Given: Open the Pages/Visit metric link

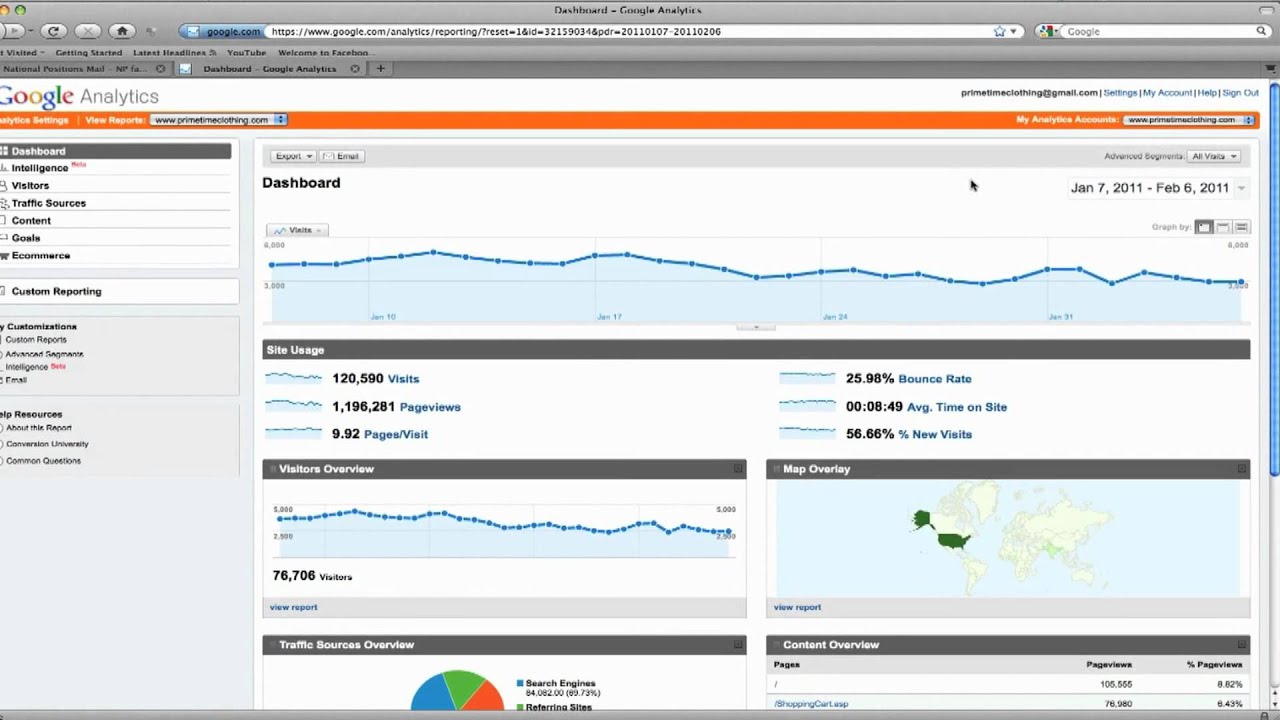Looking at the screenshot, I should pos(397,434).
